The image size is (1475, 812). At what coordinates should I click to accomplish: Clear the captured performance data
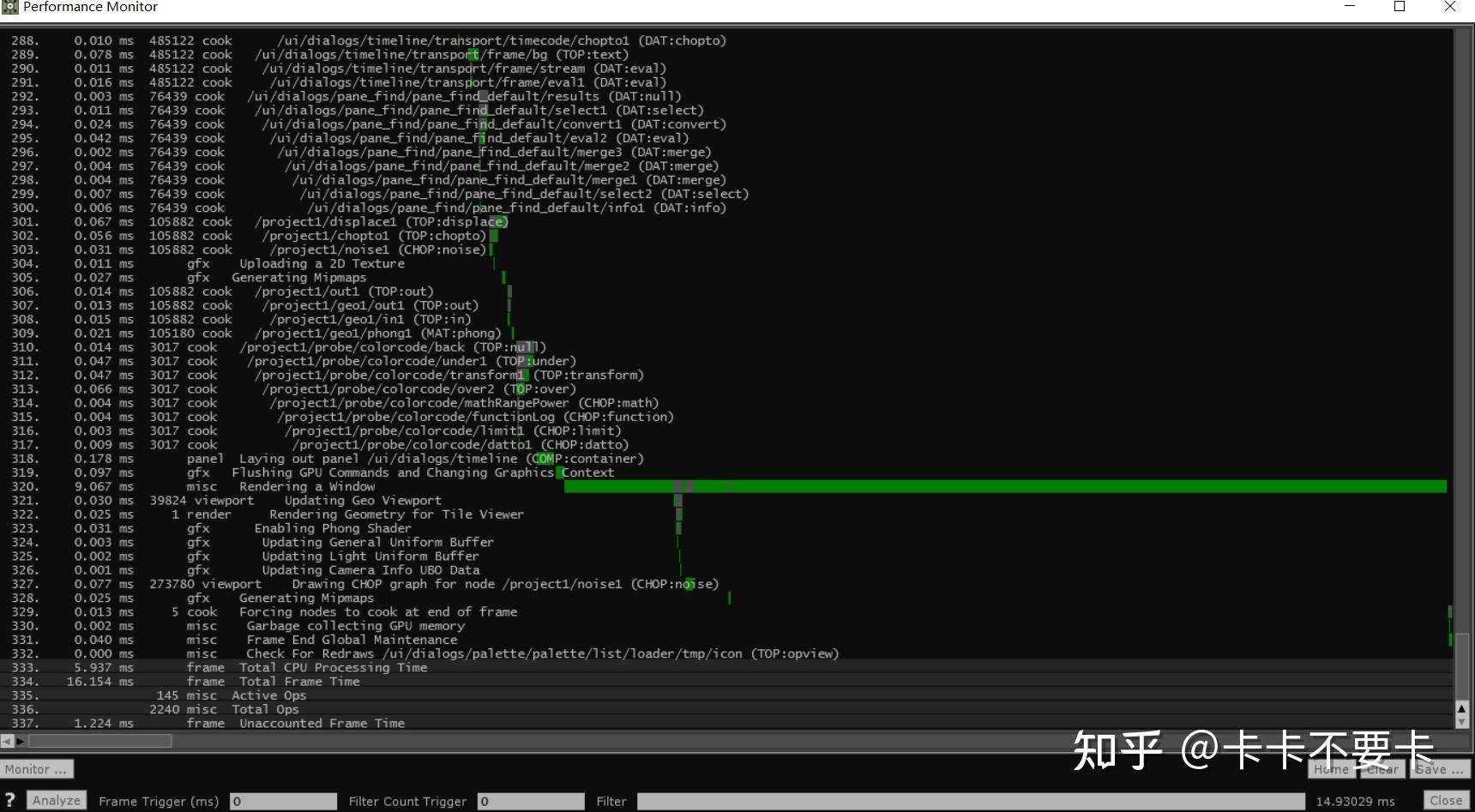(x=1382, y=769)
